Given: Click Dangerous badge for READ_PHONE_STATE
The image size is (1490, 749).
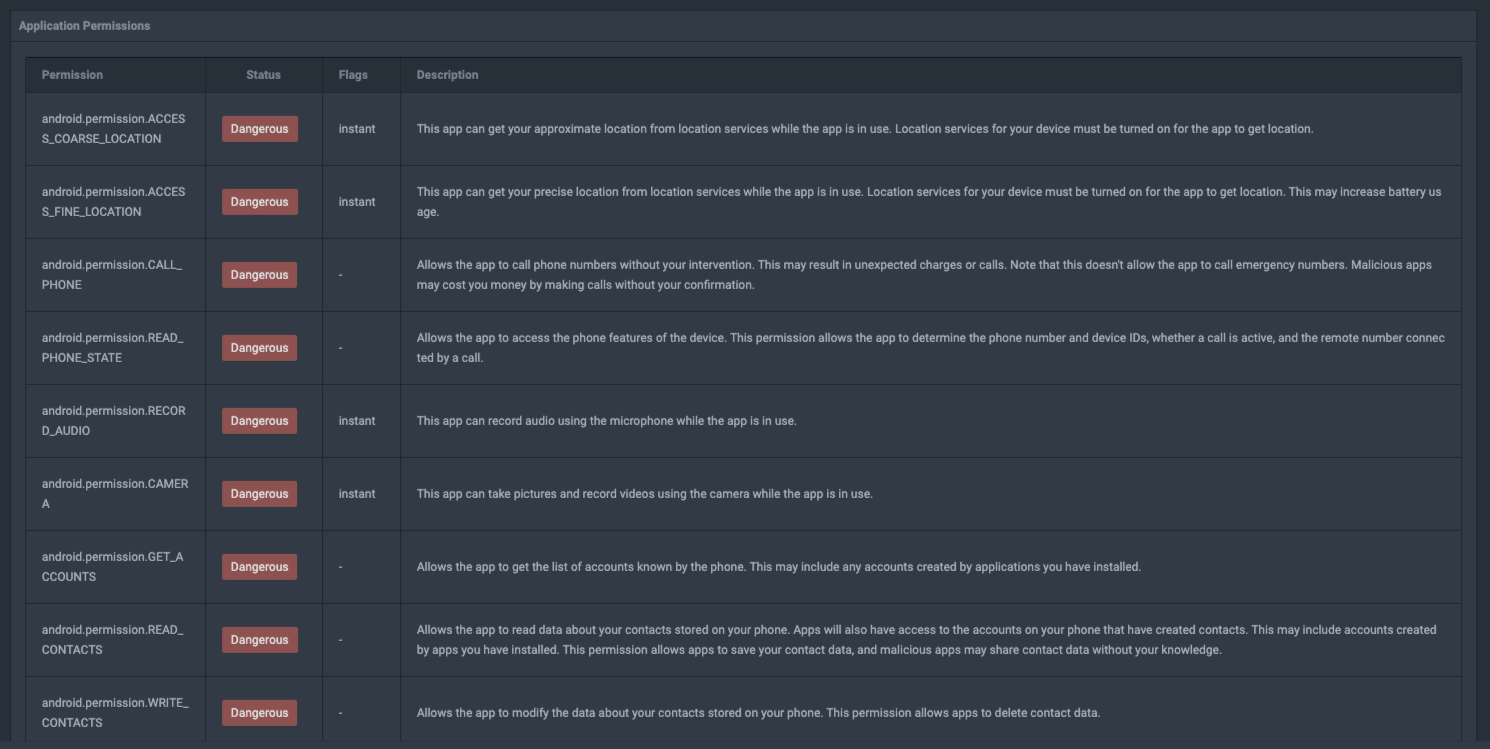Looking at the screenshot, I should click(x=259, y=348).
